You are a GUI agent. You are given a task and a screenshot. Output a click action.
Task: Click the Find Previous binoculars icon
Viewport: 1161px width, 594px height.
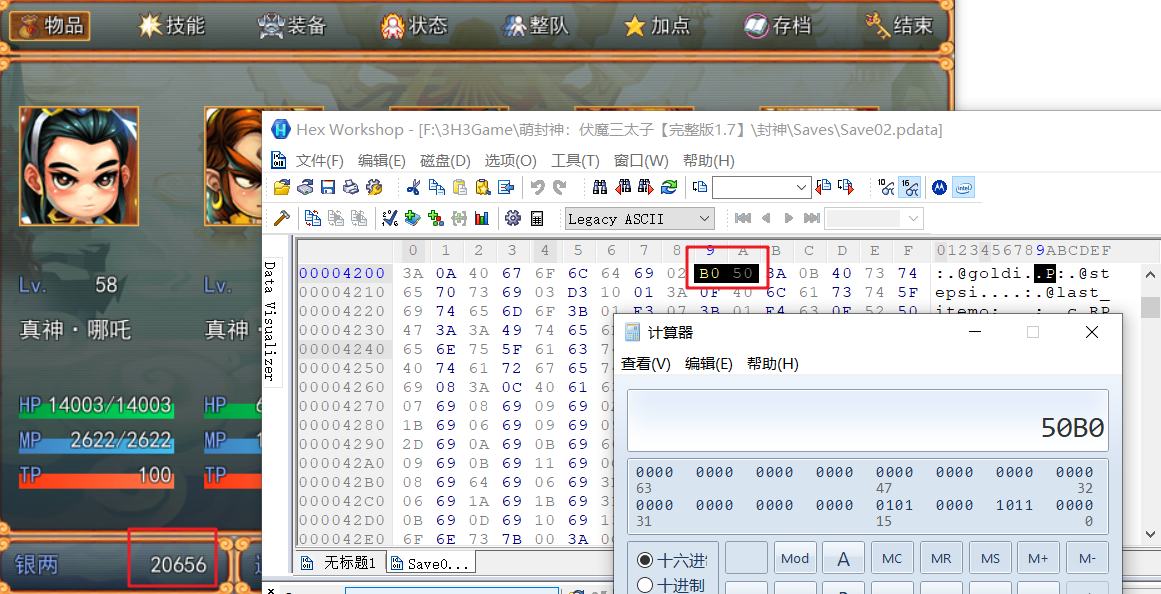[x=623, y=187]
